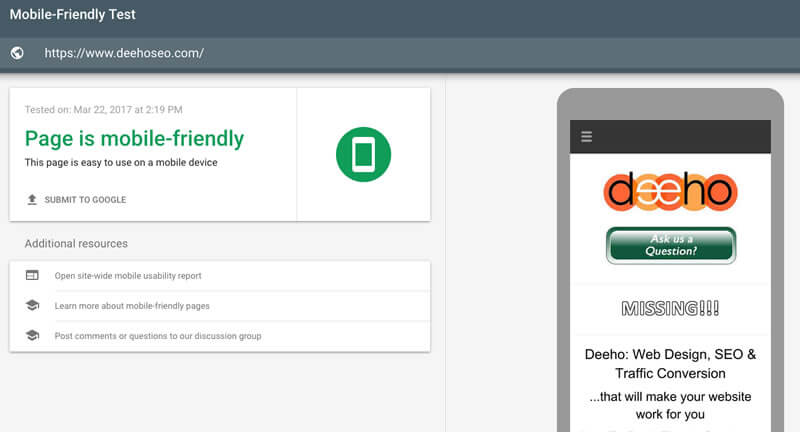
Task: Click the globe icon beside the URL
Action: tap(17, 53)
